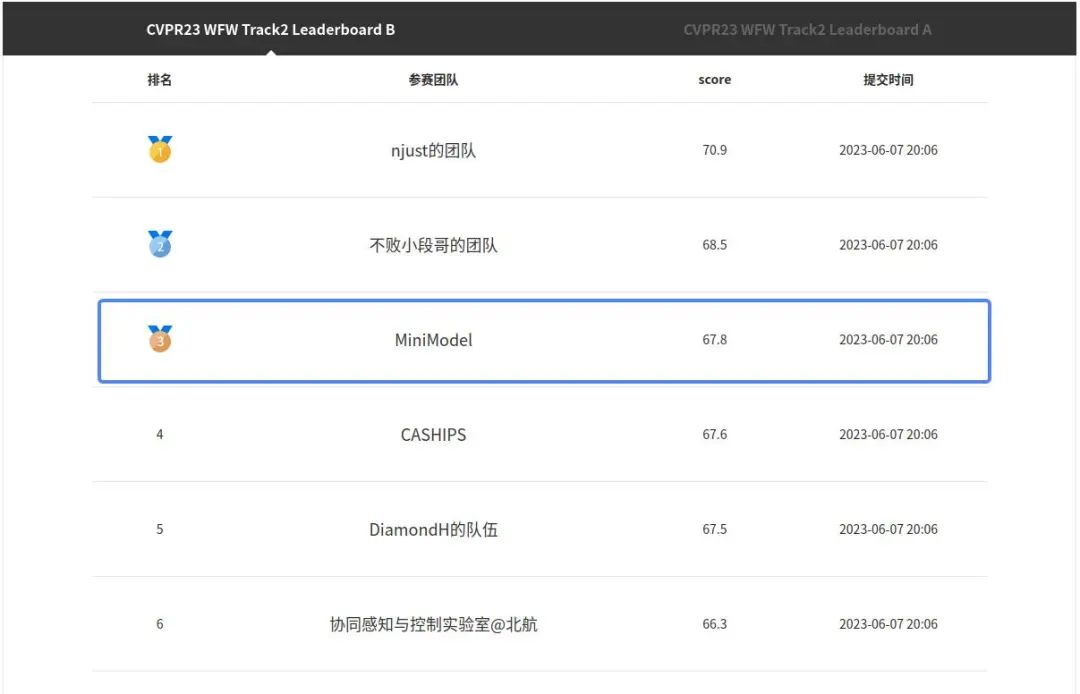This screenshot has height=694, width=1080.
Task: Click the score column header
Action: coord(714,80)
